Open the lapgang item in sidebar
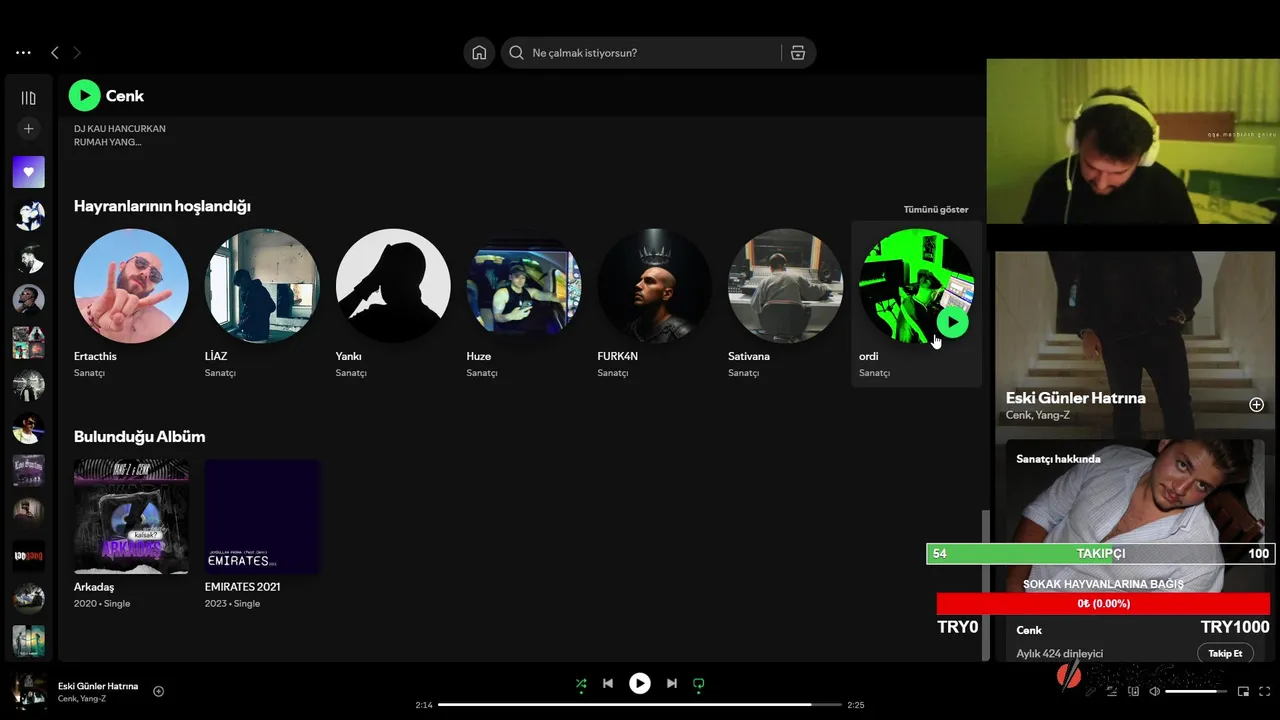 click(28, 556)
